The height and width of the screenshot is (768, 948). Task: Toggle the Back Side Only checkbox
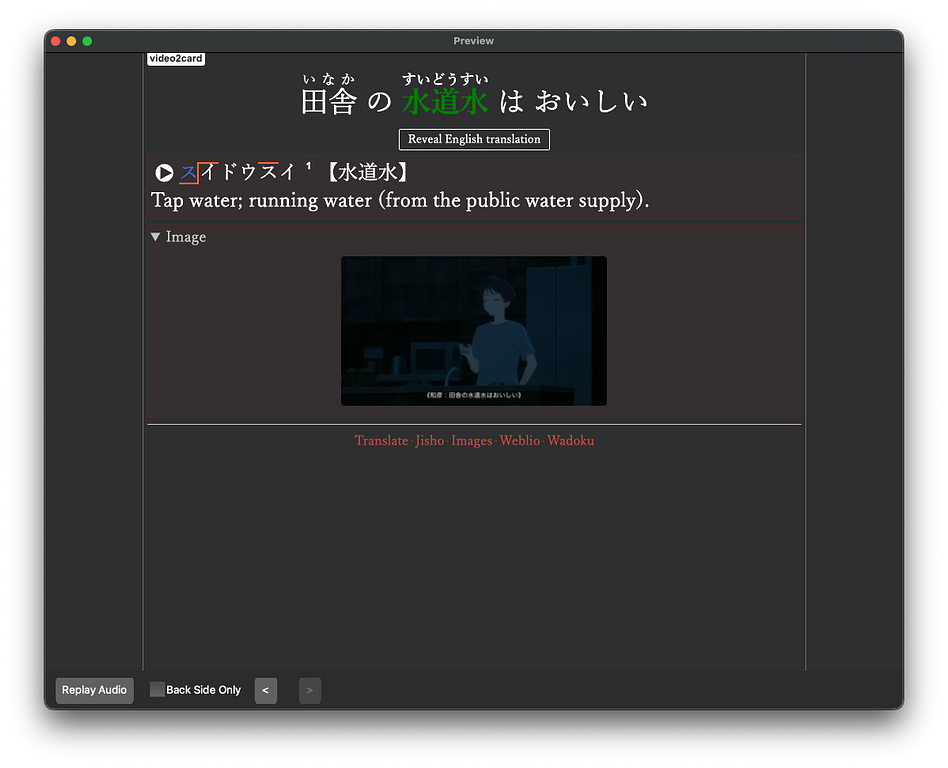(157, 689)
